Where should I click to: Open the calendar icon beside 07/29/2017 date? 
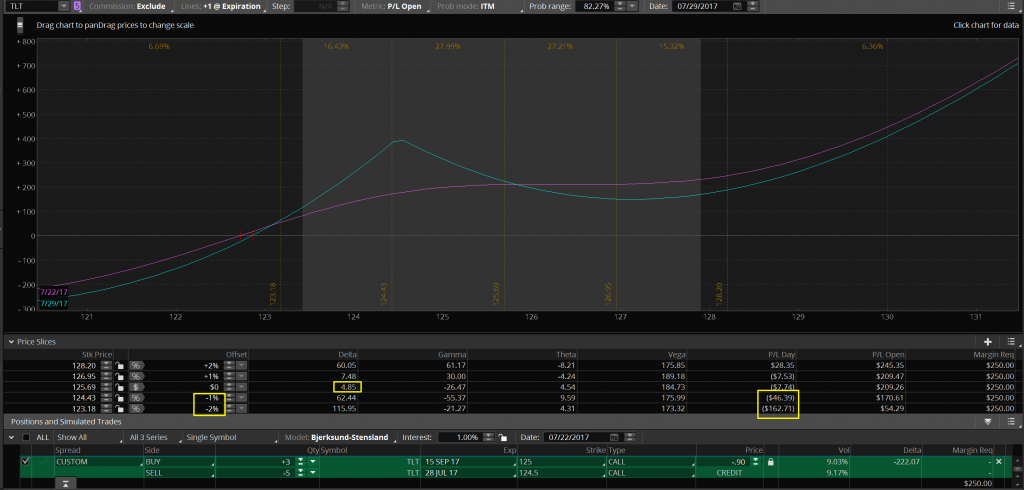click(x=737, y=6)
